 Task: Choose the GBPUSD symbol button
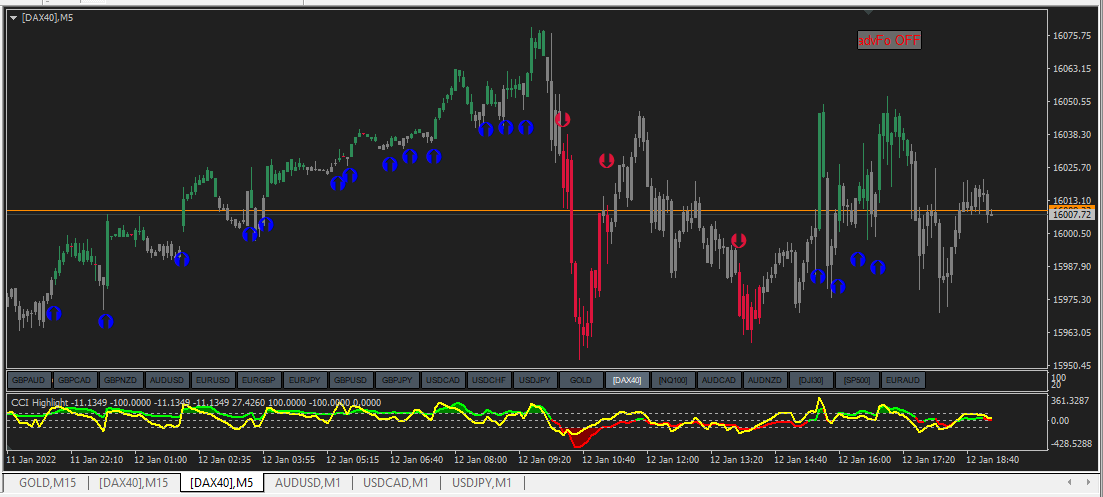351,380
